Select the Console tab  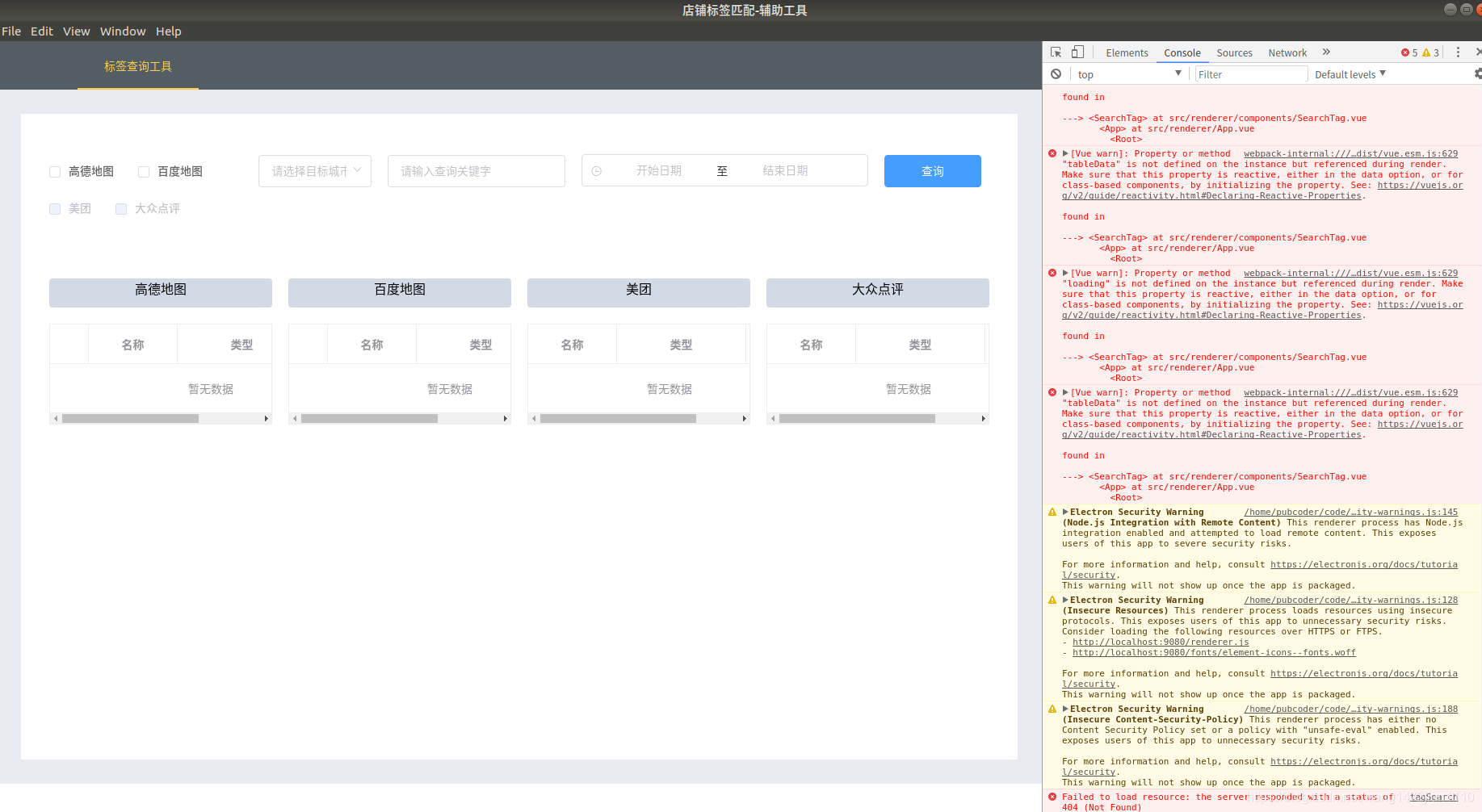click(x=1182, y=52)
